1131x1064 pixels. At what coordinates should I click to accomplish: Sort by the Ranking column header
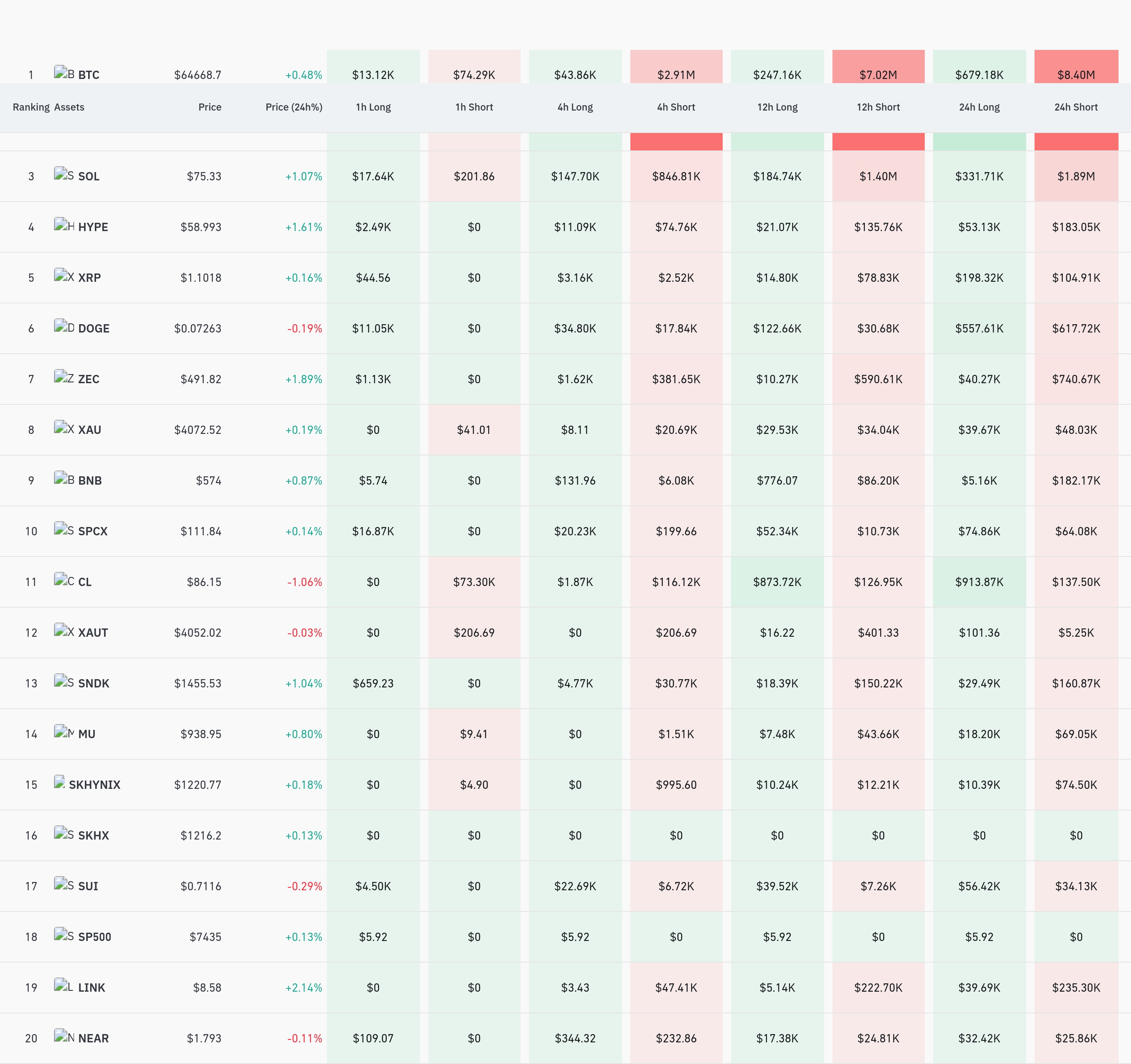tap(31, 107)
